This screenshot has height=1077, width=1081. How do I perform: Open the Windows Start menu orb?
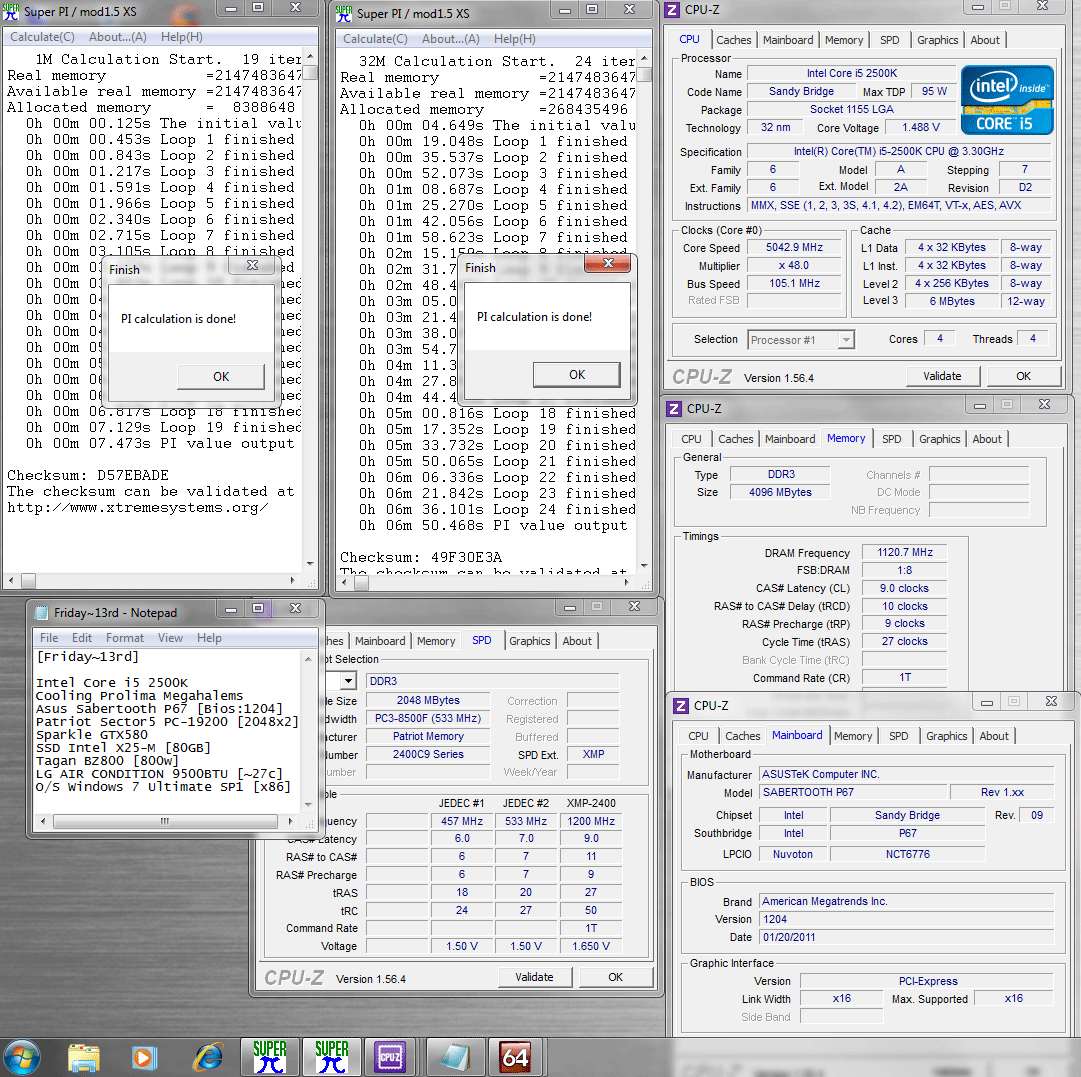[23, 1056]
